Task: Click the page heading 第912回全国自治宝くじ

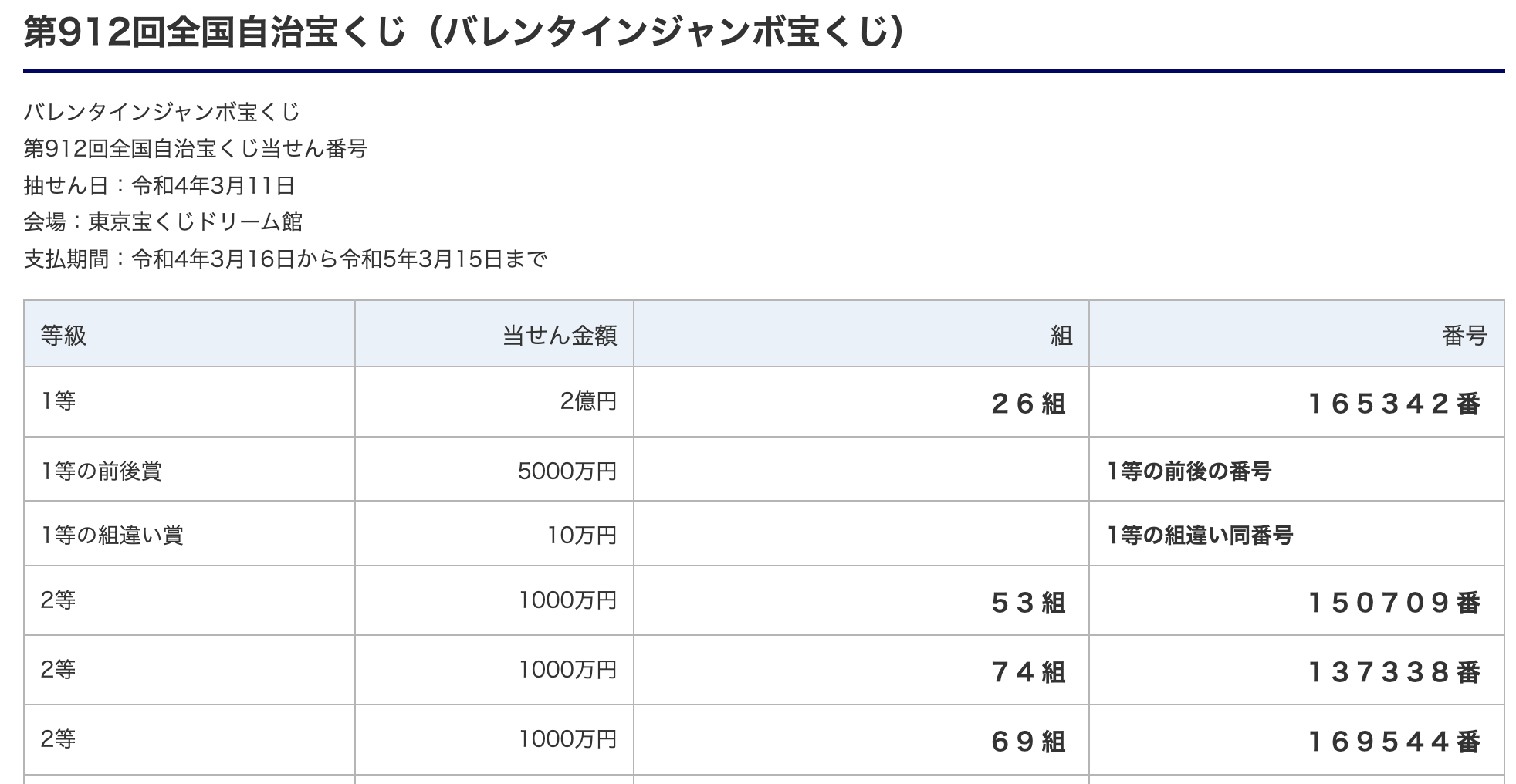Action: click(464, 32)
